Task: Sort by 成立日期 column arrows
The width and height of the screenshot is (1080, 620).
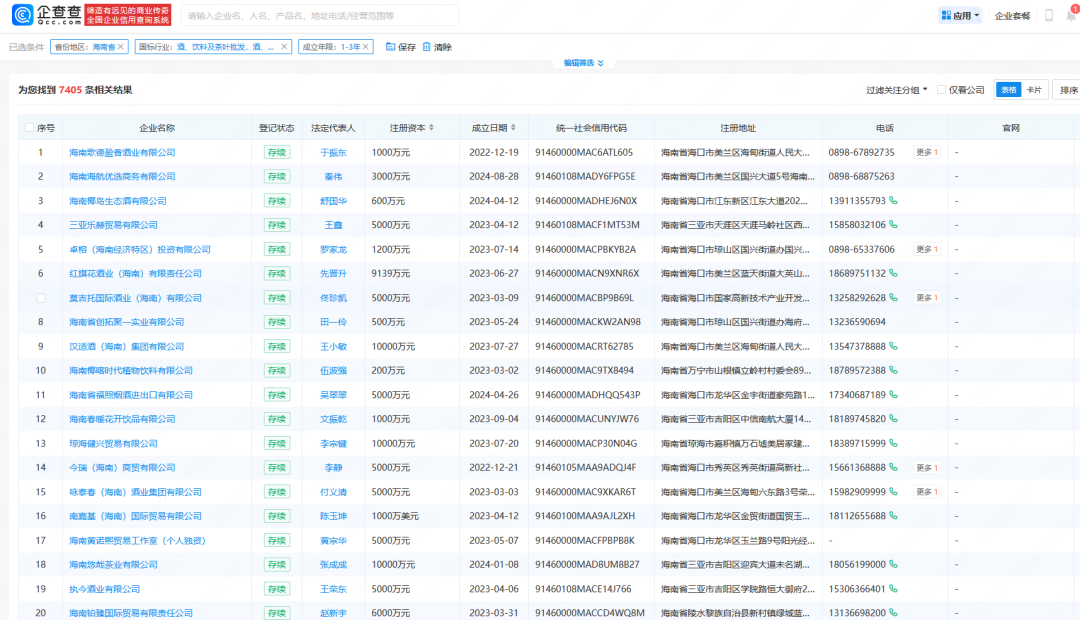Action: [x=514, y=128]
